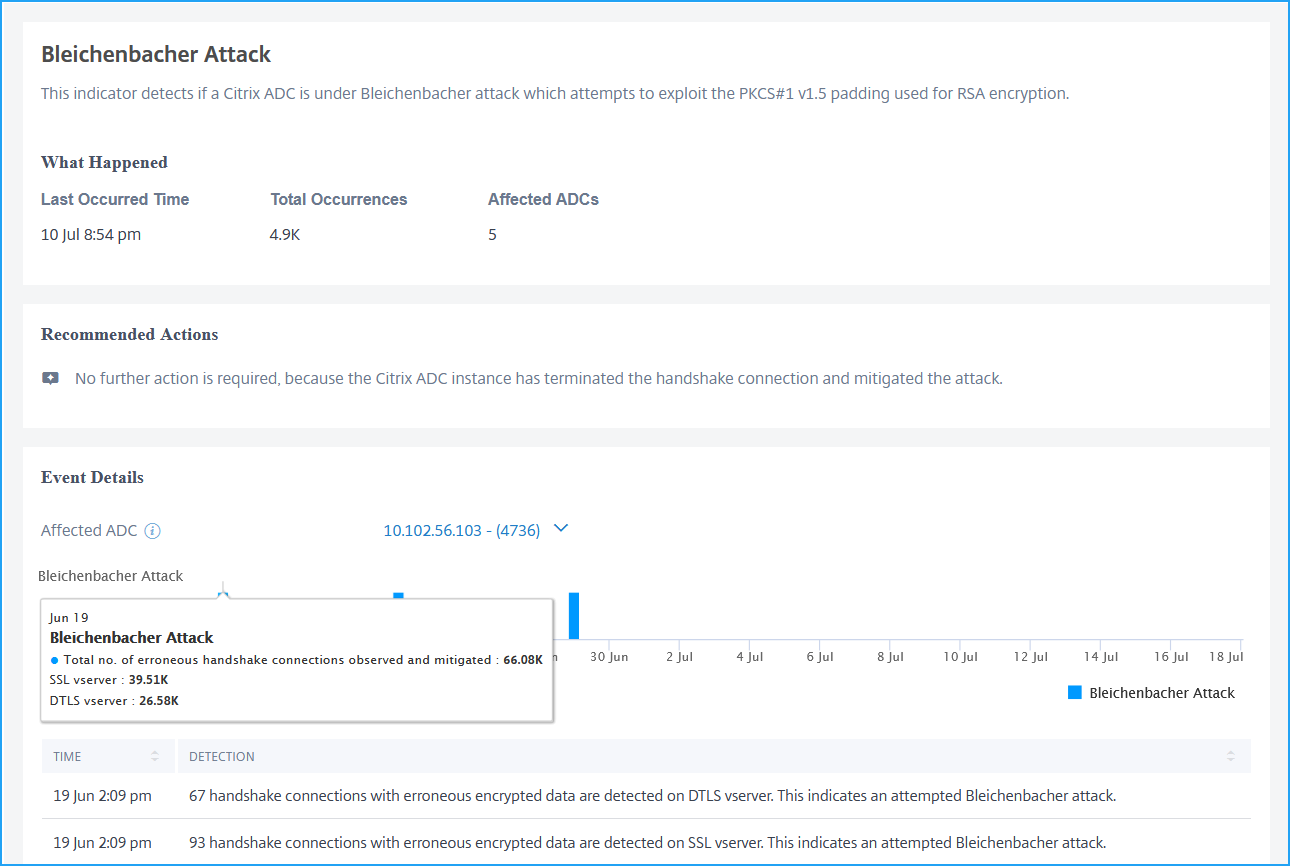Click the indicator description mentioning PKCS#1 v1.5 padding
The image size is (1290, 866).
[x=555, y=94]
